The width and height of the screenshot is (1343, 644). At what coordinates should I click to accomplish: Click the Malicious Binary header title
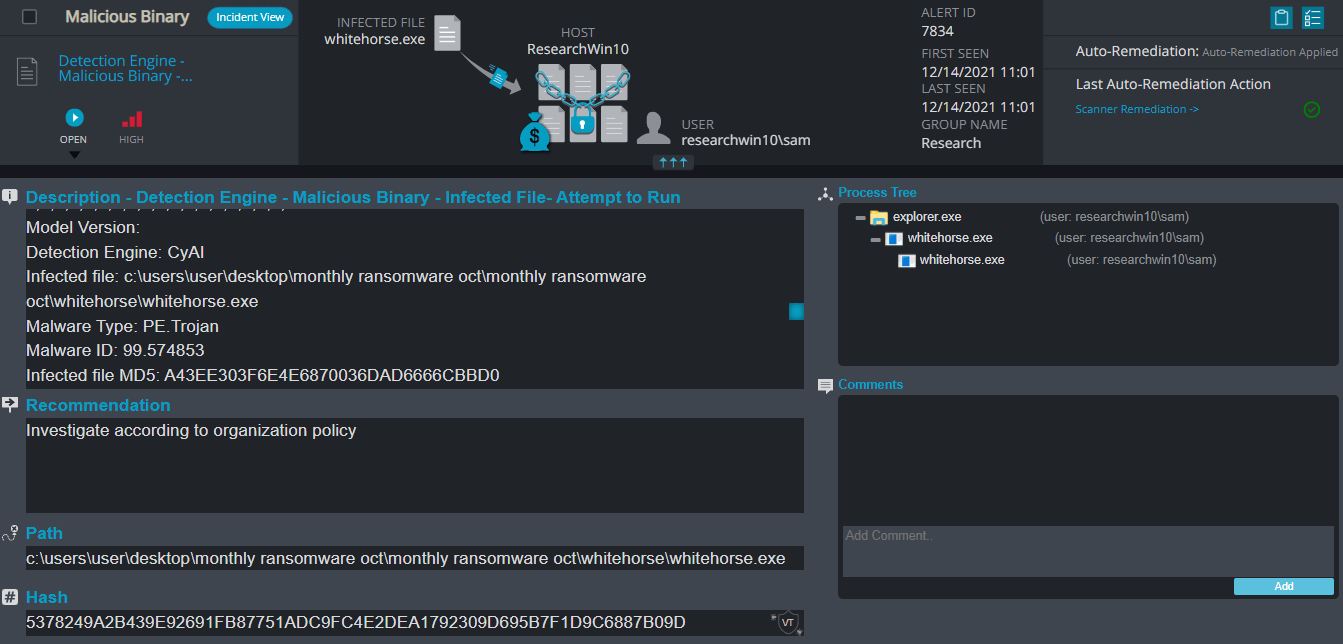point(127,17)
